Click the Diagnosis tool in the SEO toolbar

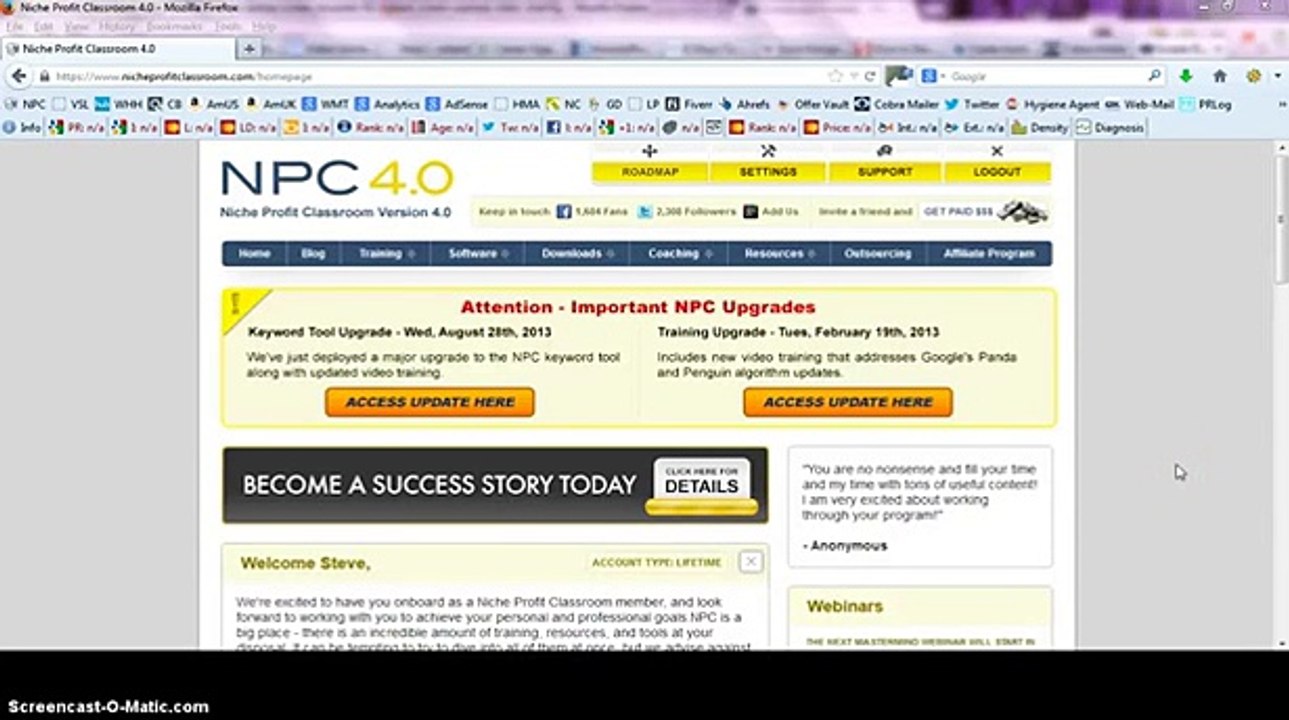[x=1110, y=128]
